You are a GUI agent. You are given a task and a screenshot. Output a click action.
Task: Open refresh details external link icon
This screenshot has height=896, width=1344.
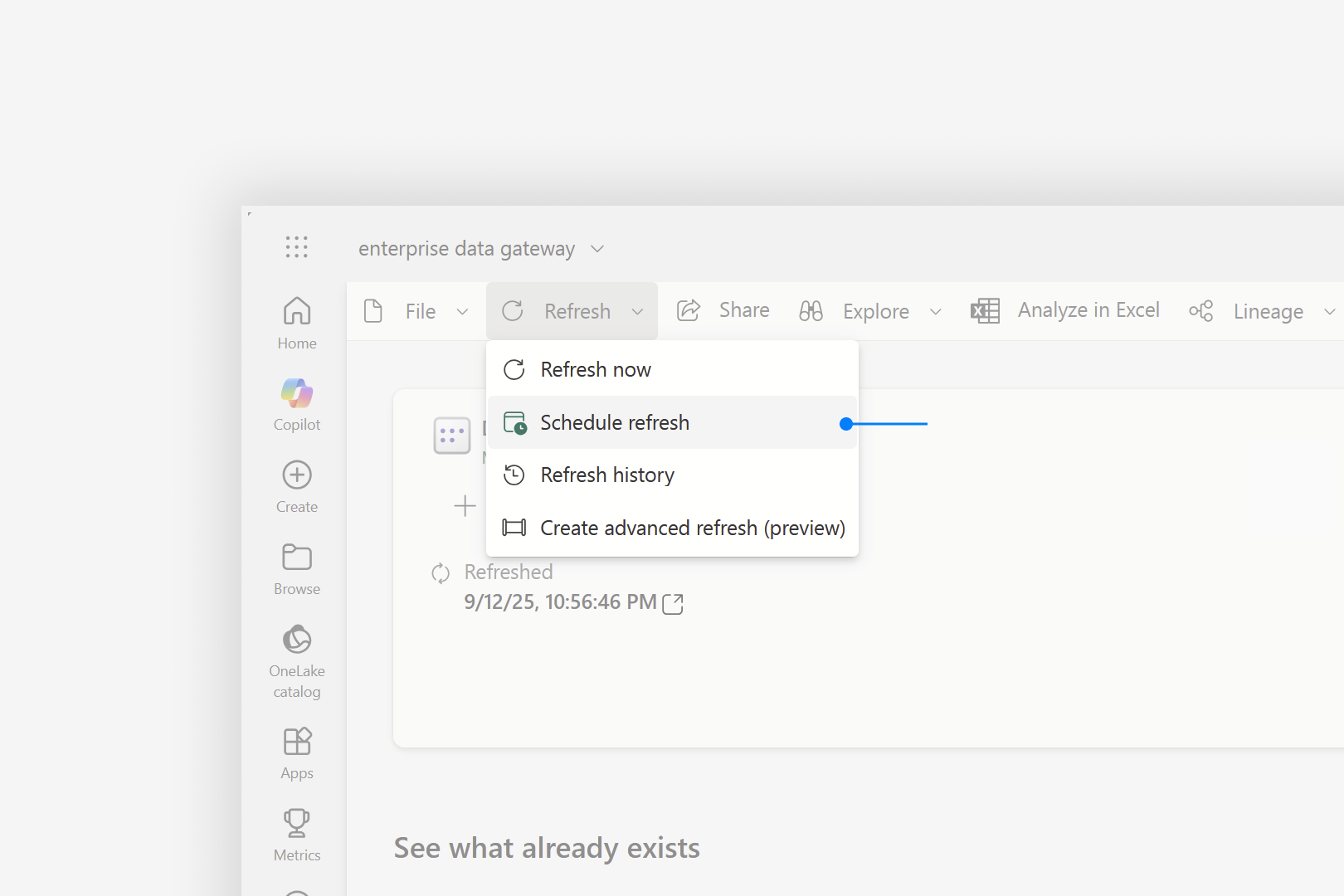673,604
